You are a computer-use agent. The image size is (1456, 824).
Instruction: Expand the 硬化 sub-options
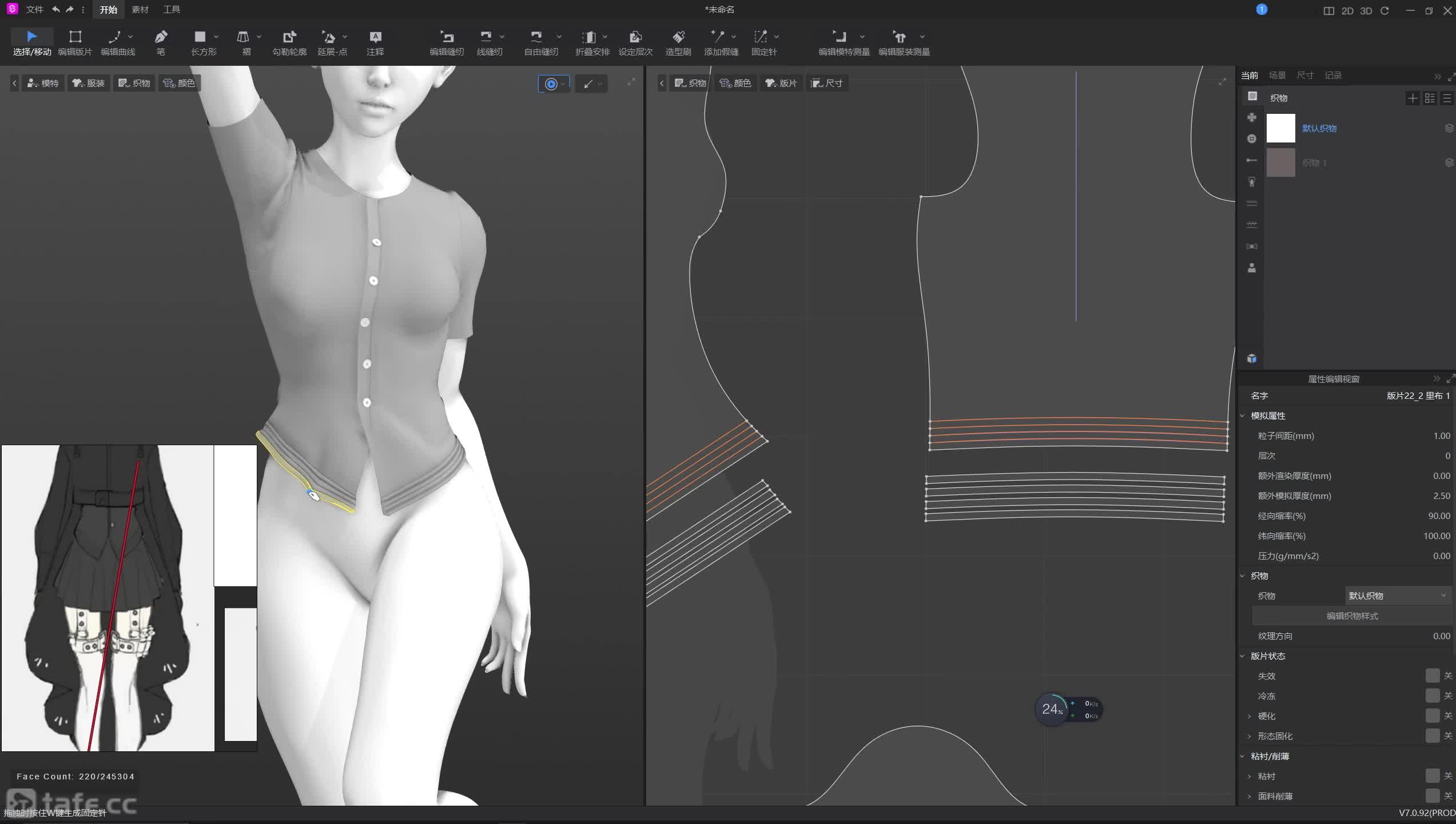pyautogui.click(x=1249, y=716)
